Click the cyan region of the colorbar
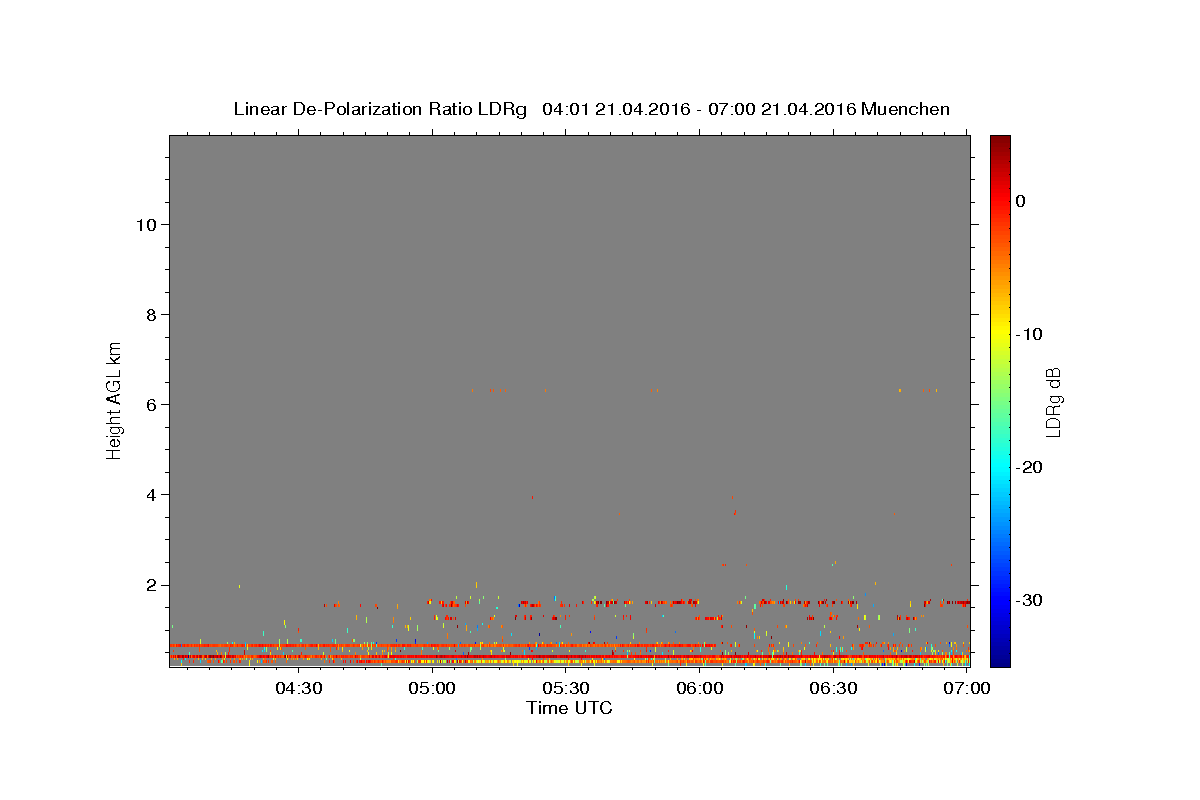The width and height of the screenshot is (1200, 800). point(1000,467)
